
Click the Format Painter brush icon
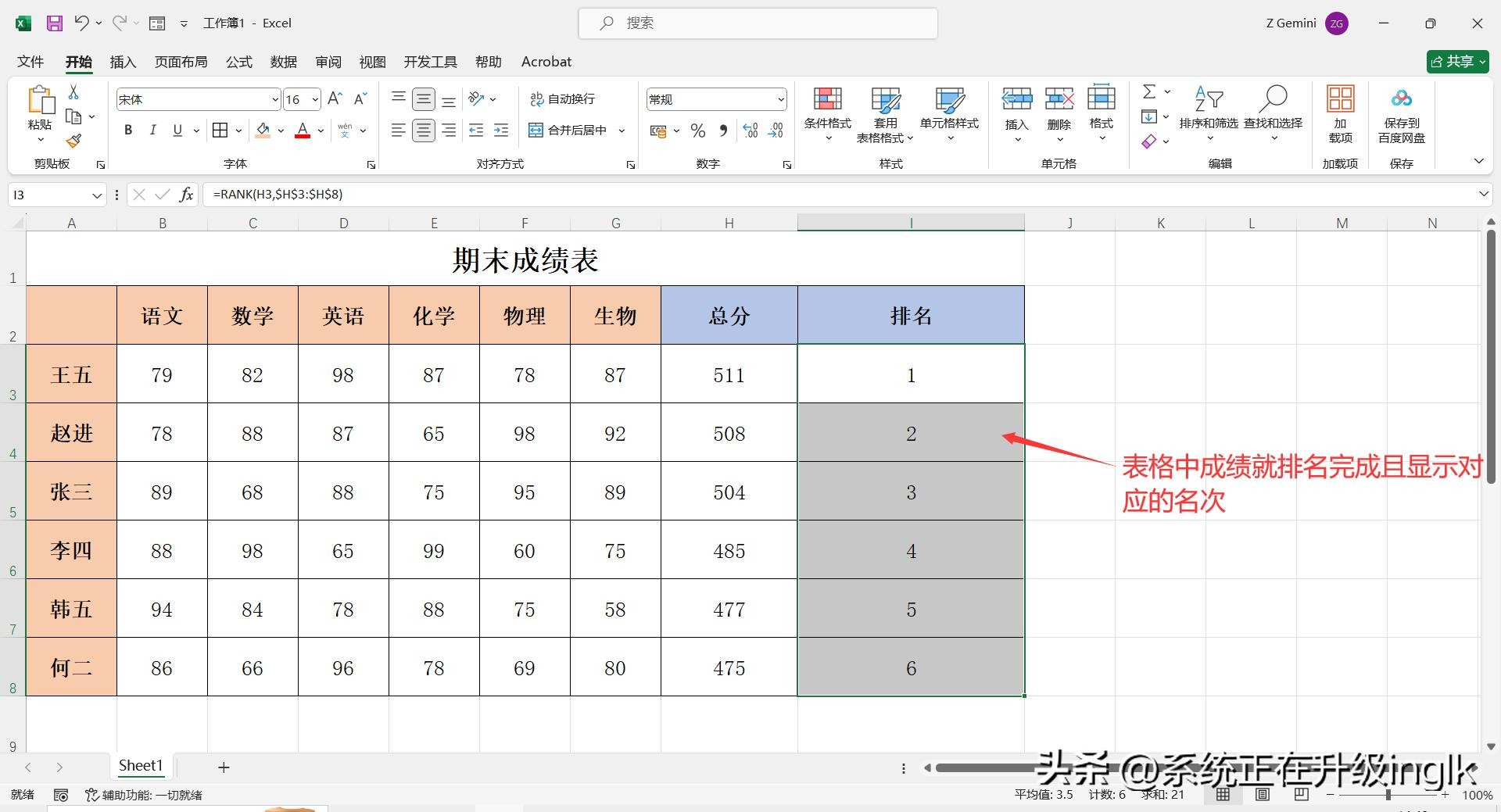(73, 141)
